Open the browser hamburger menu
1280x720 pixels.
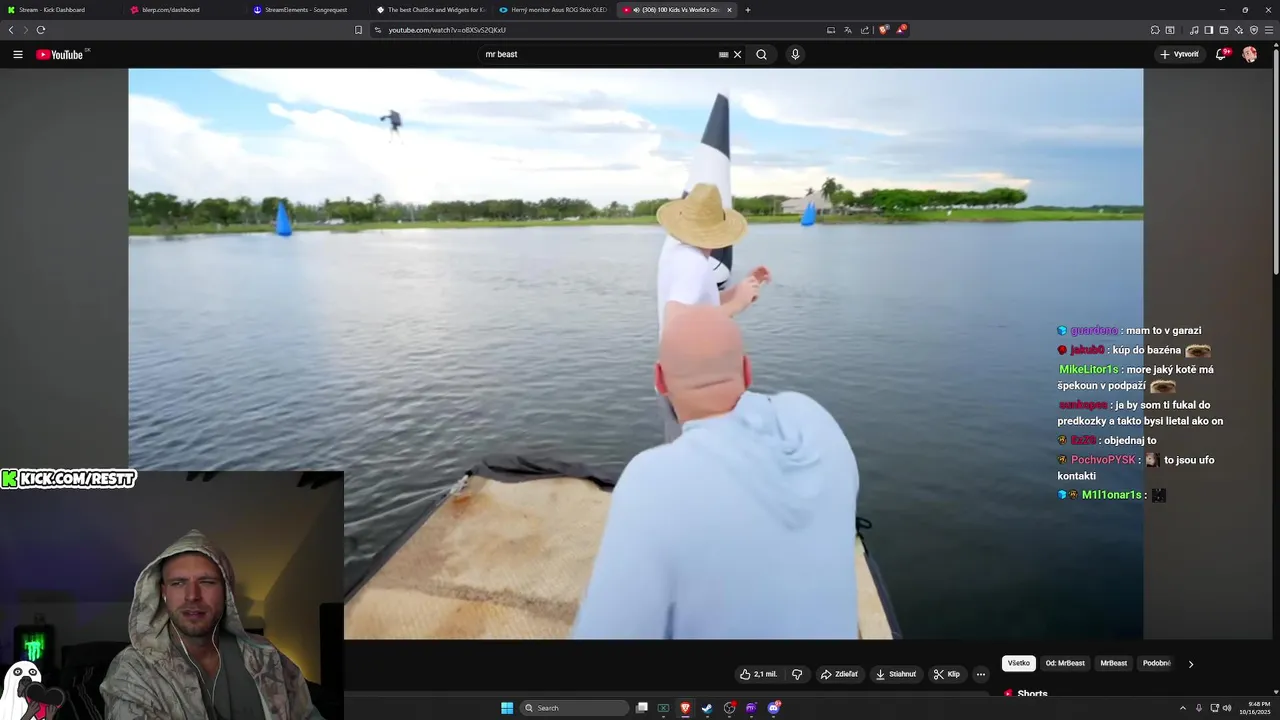point(1269,30)
